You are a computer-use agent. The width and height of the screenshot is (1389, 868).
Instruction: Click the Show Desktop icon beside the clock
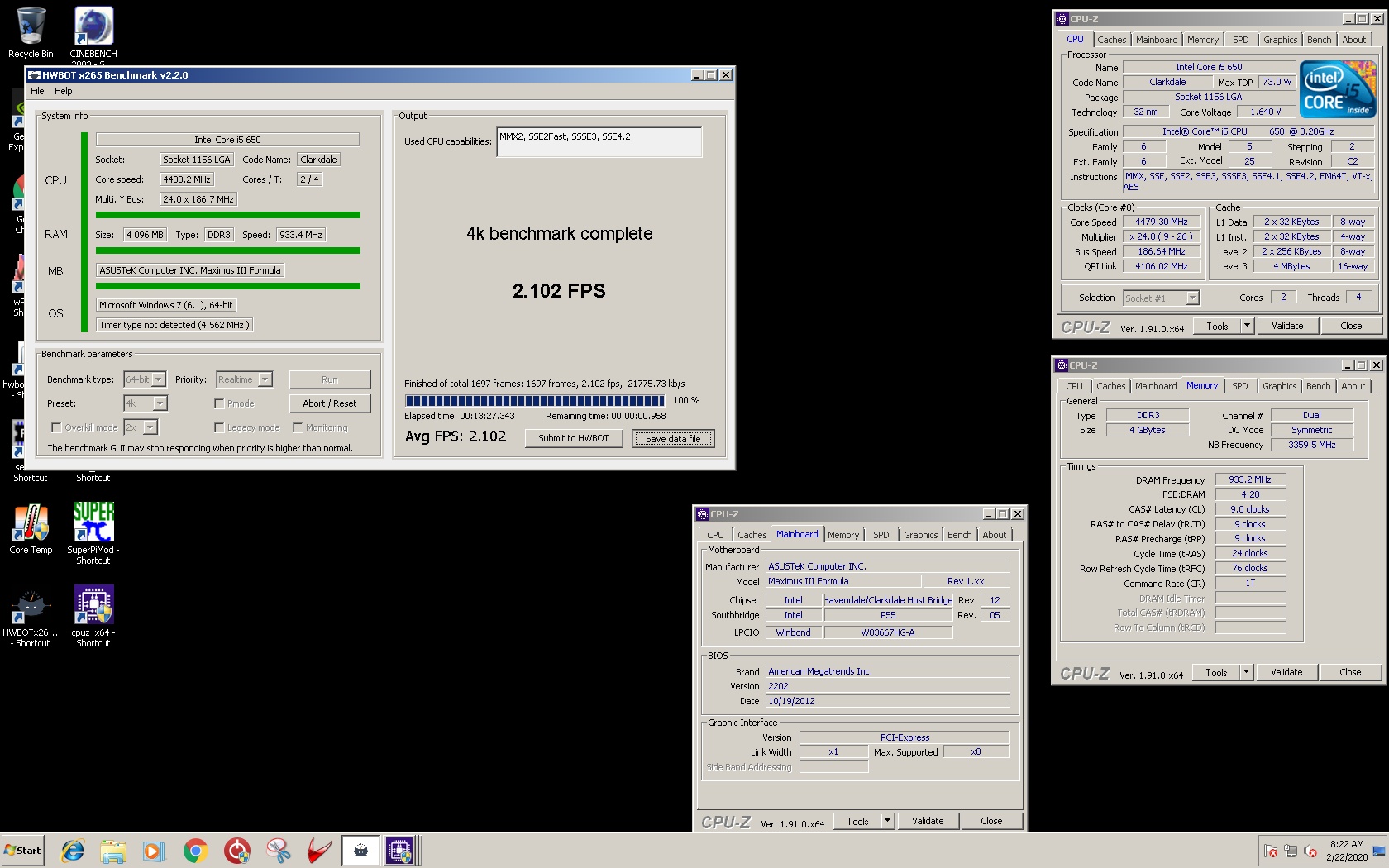click(x=1379, y=851)
